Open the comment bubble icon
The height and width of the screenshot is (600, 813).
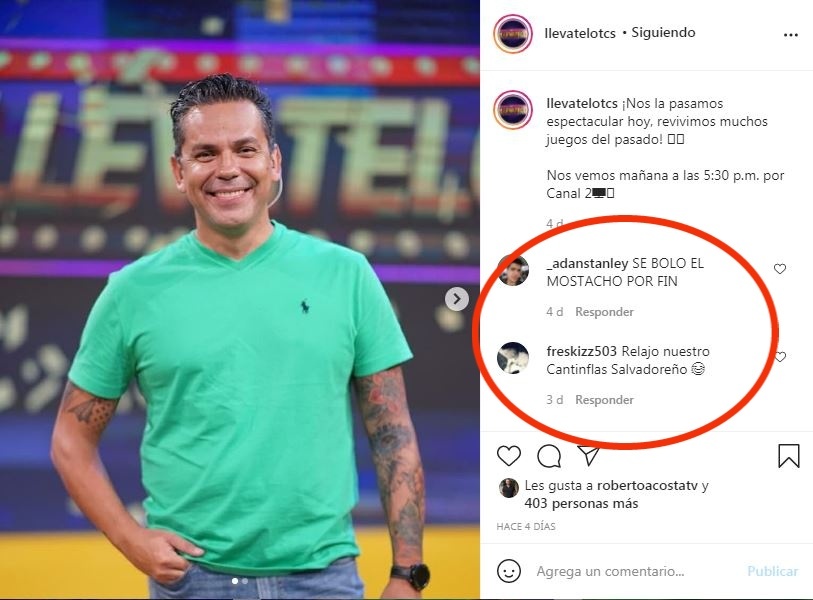click(x=549, y=456)
